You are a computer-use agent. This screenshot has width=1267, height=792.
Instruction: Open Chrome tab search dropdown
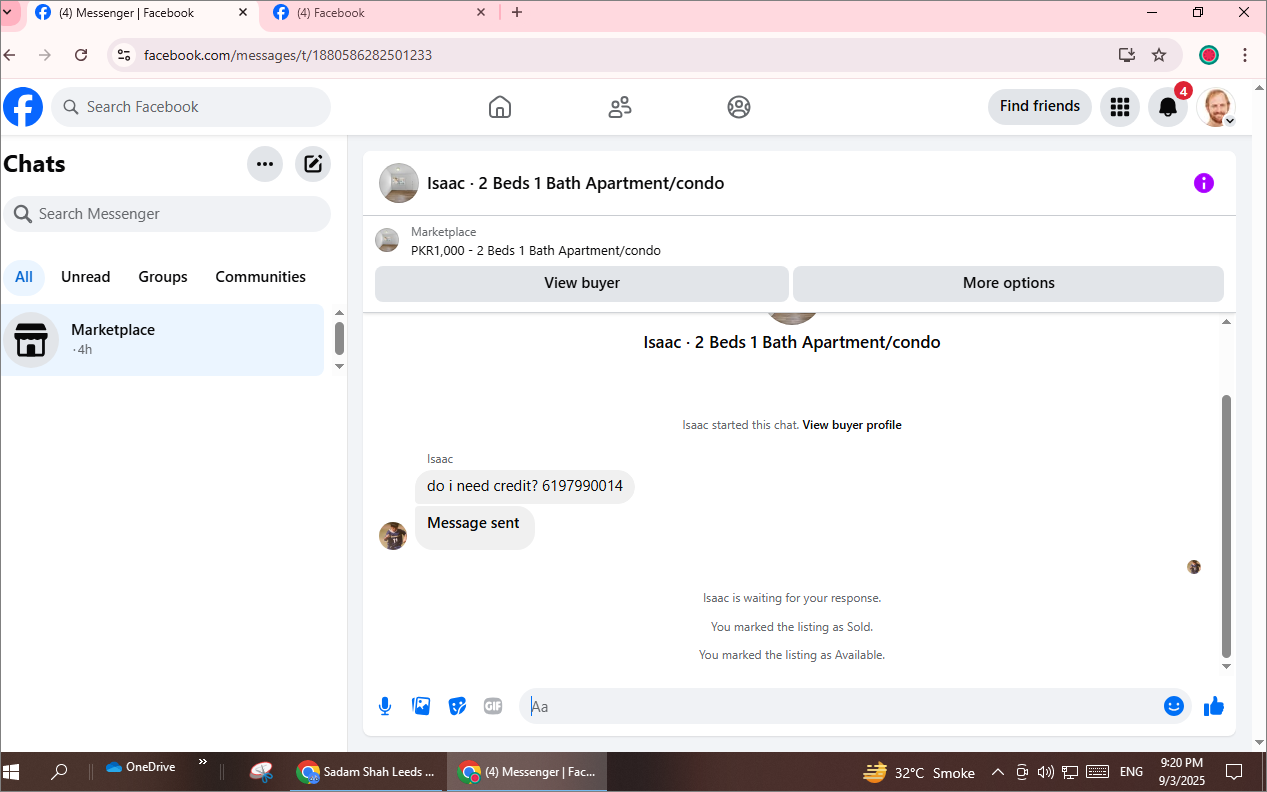(7, 13)
